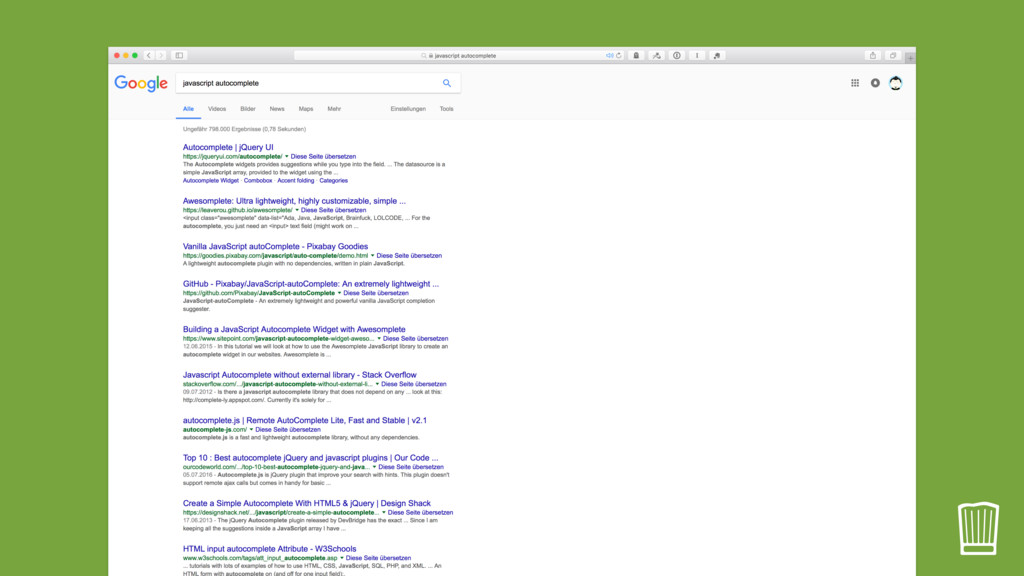Open the Awesomplete Ultra lightweight result
1024x576 pixels.
tap(294, 201)
